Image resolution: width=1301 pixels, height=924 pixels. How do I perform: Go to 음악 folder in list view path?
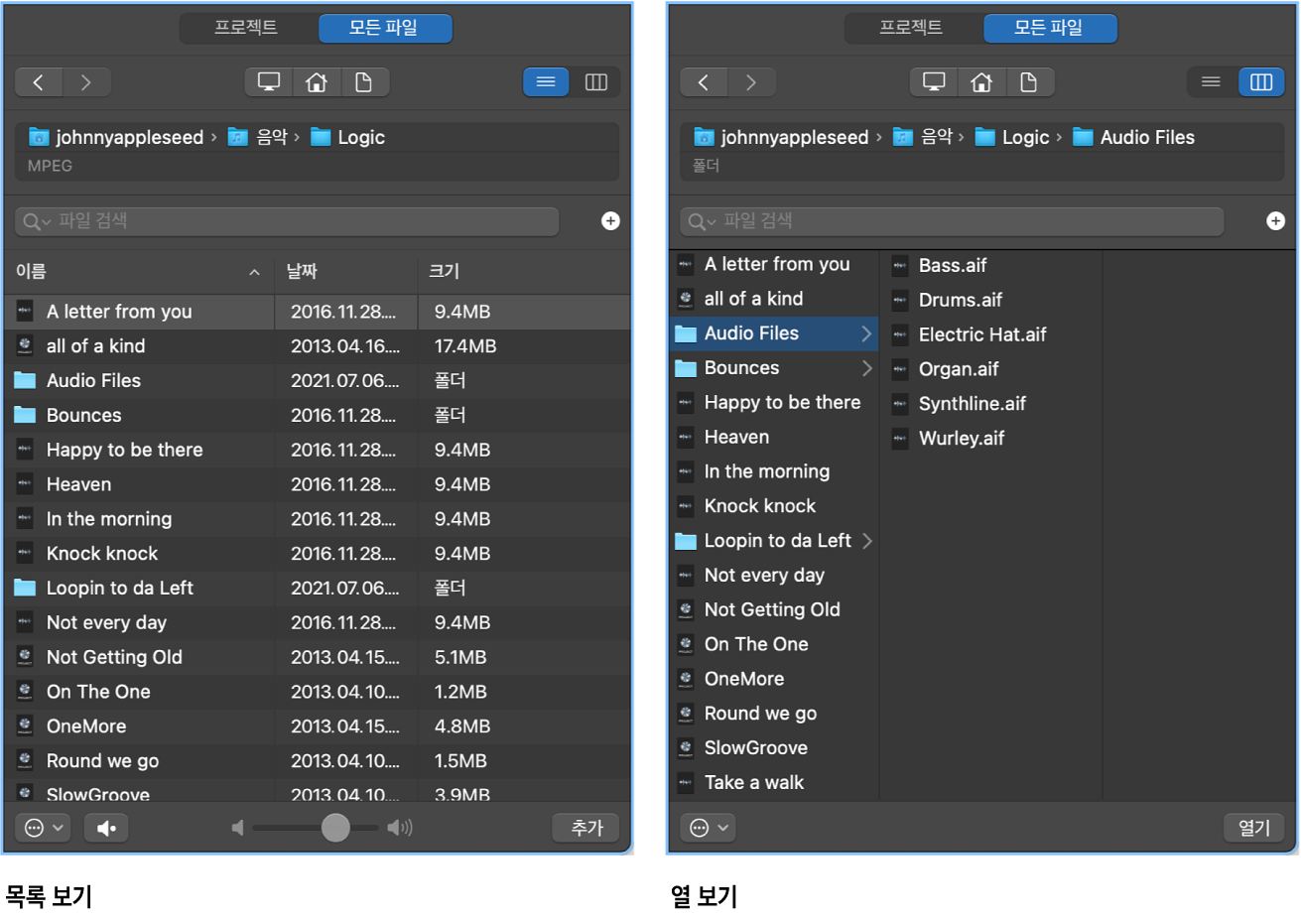pyautogui.click(x=257, y=137)
